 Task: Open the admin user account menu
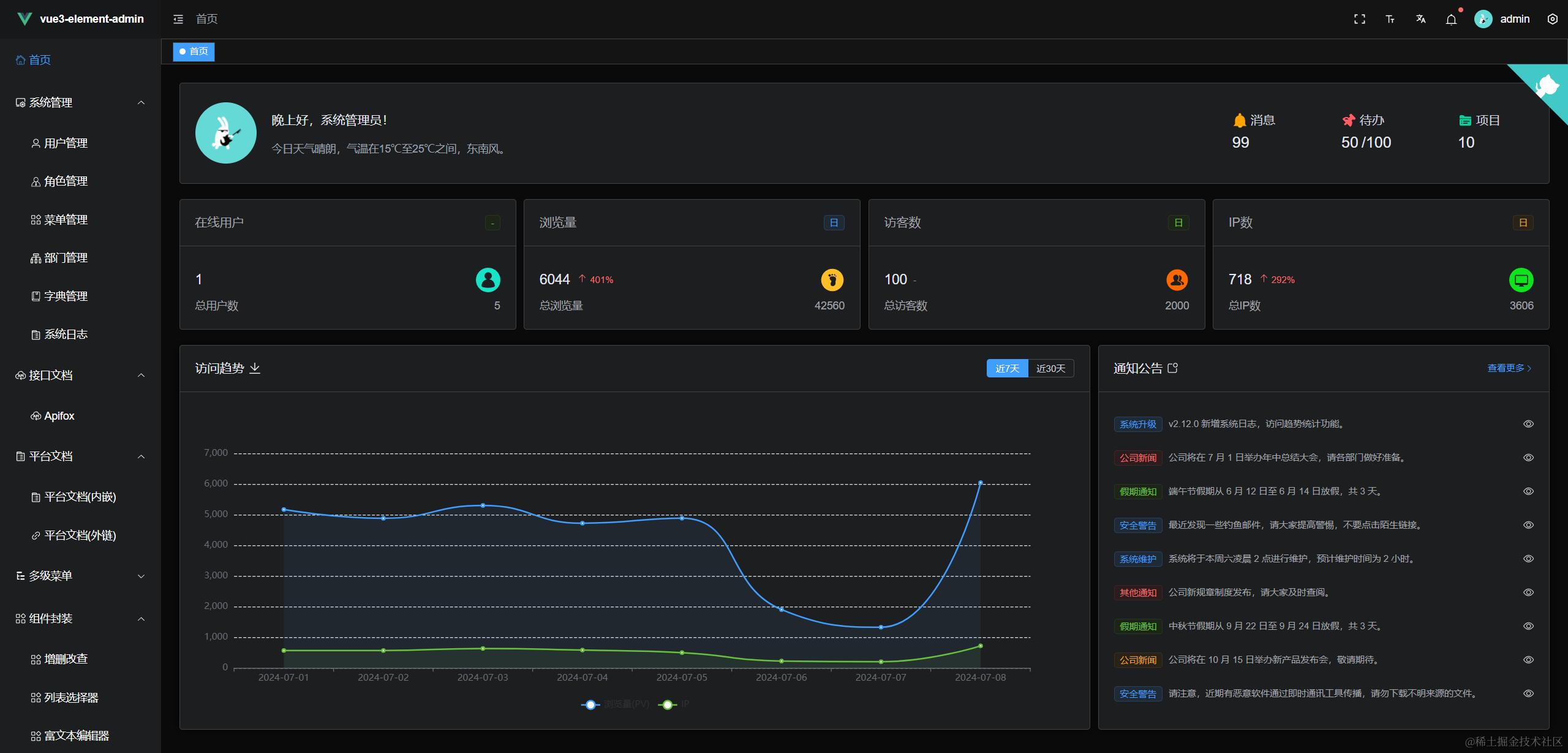1502,19
